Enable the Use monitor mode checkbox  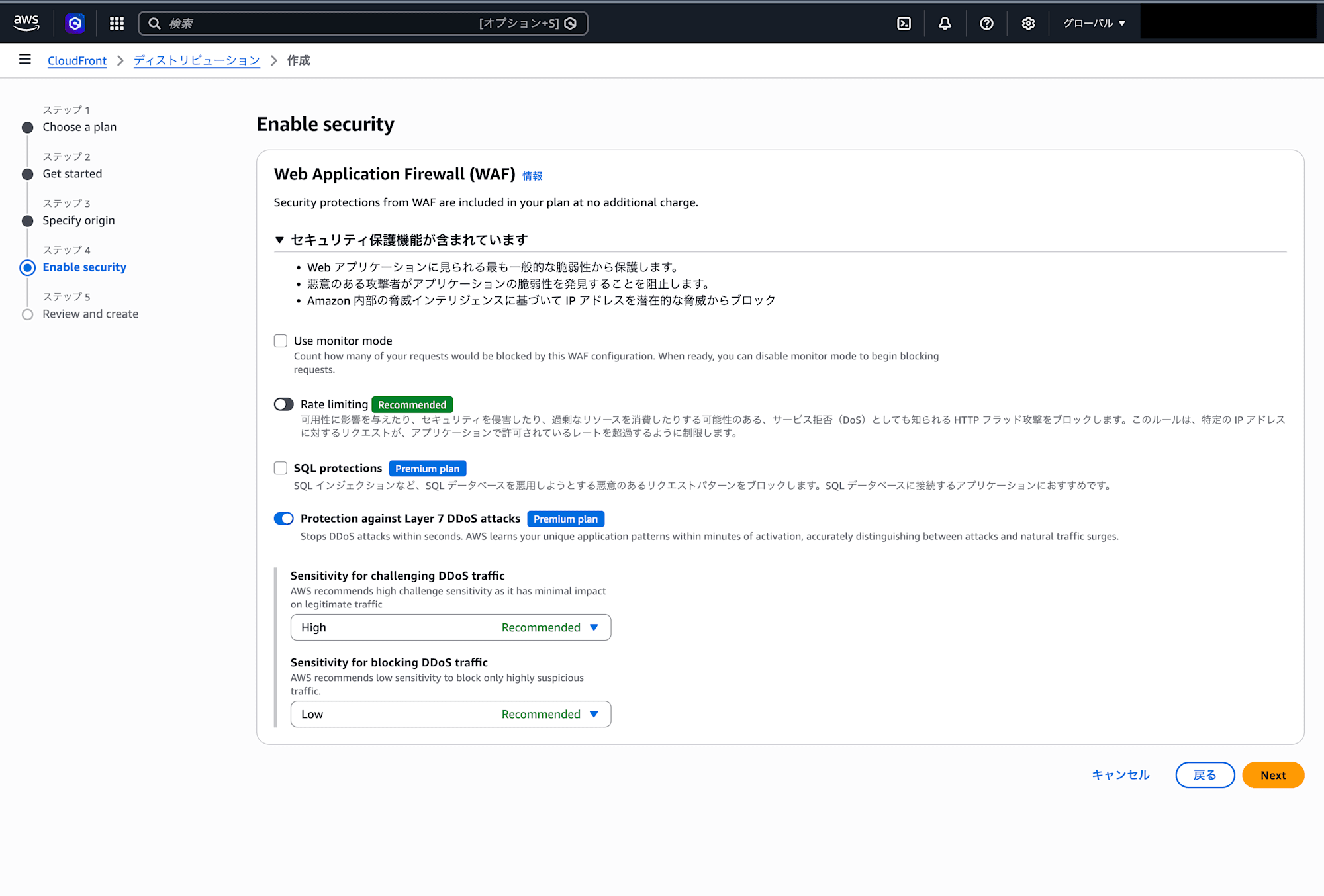click(281, 341)
